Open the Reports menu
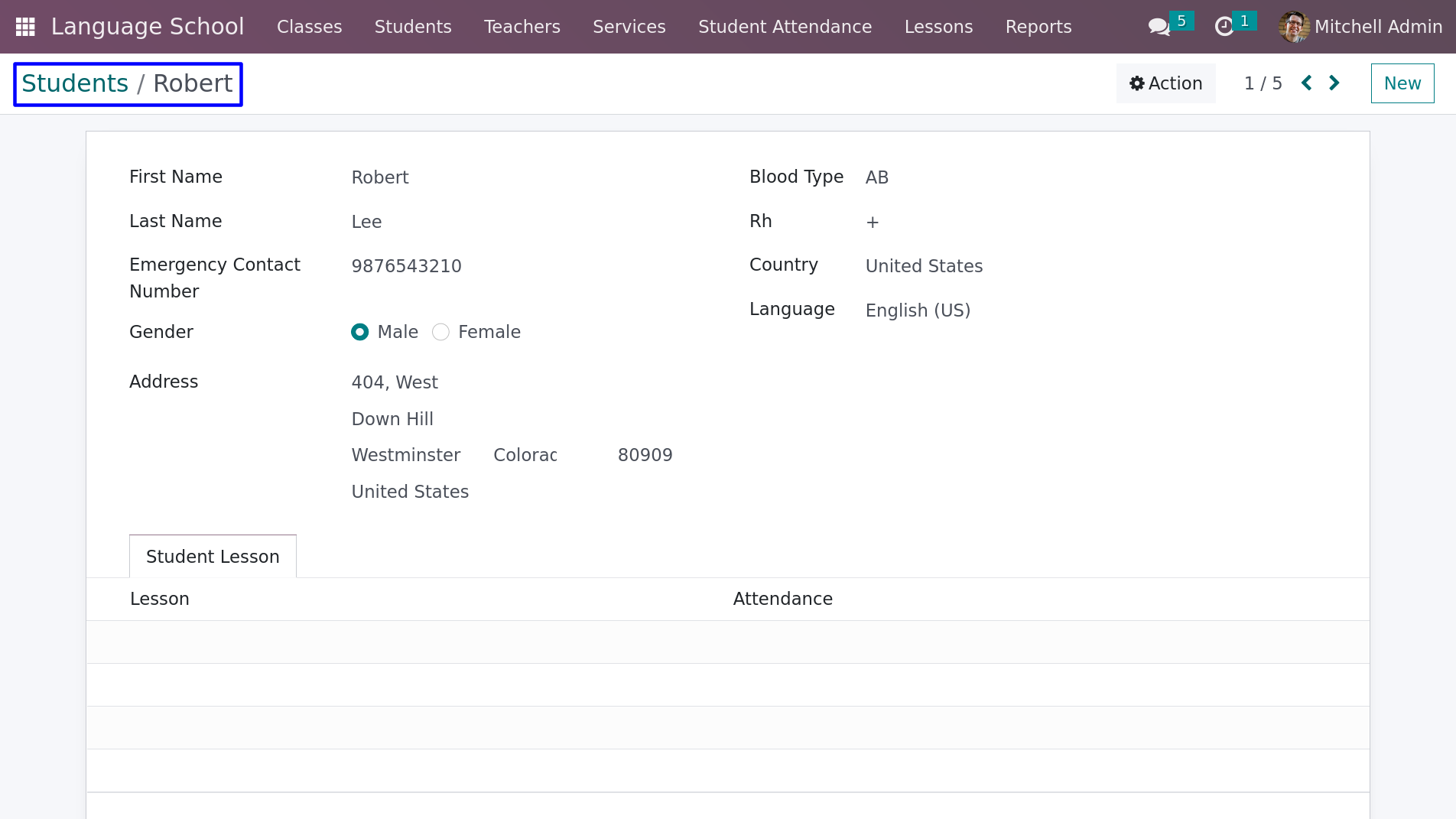The image size is (1456, 819). coord(1038,27)
